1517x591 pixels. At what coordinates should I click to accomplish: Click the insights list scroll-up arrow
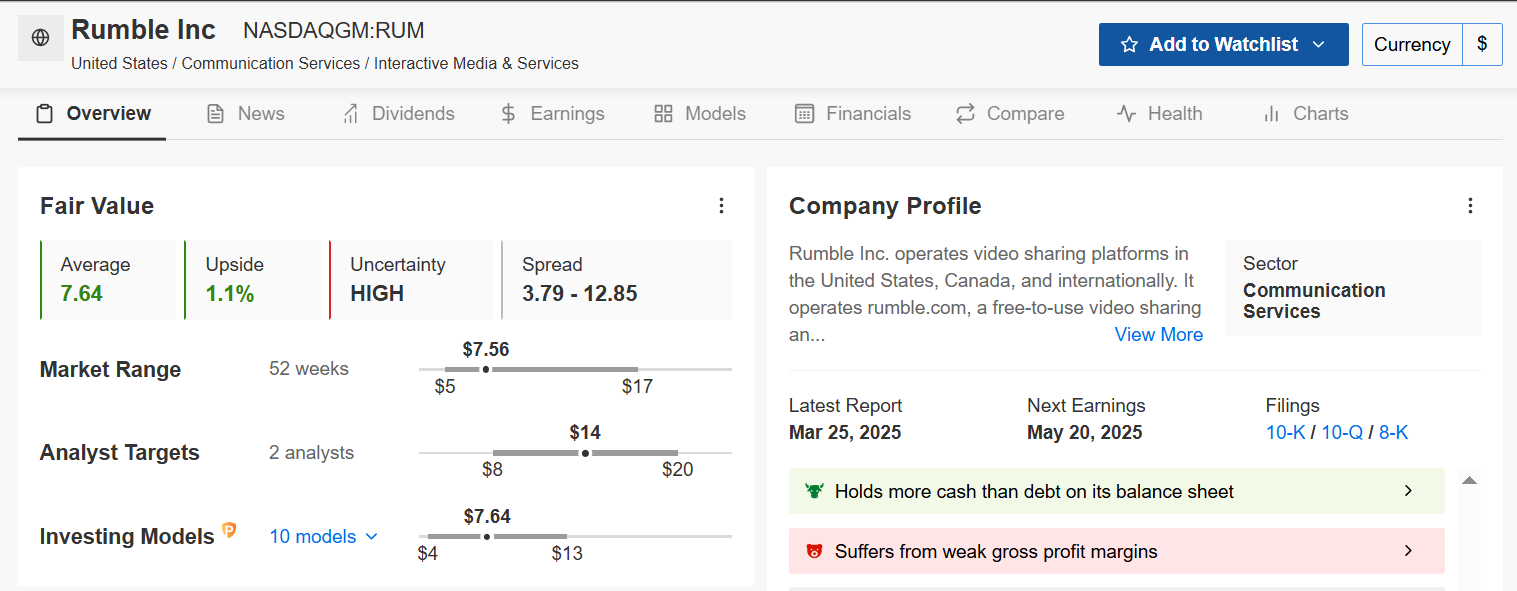tap(1469, 481)
